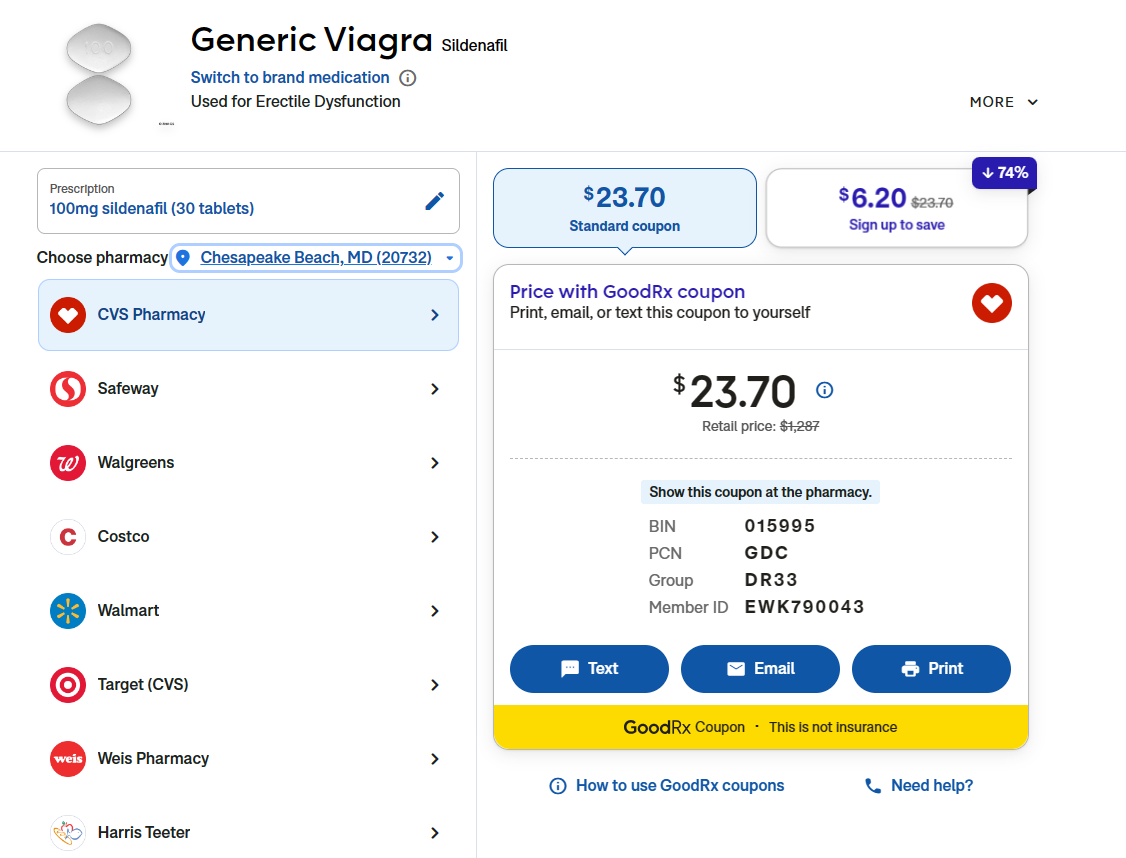Select Safeway pharmacy name
This screenshot has height=858, width=1126.
click(128, 388)
